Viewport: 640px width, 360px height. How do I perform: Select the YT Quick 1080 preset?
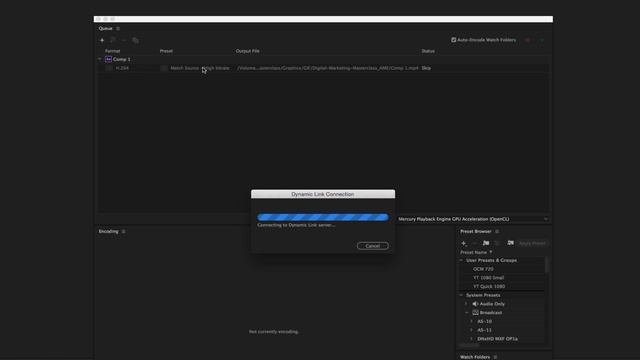click(x=489, y=287)
